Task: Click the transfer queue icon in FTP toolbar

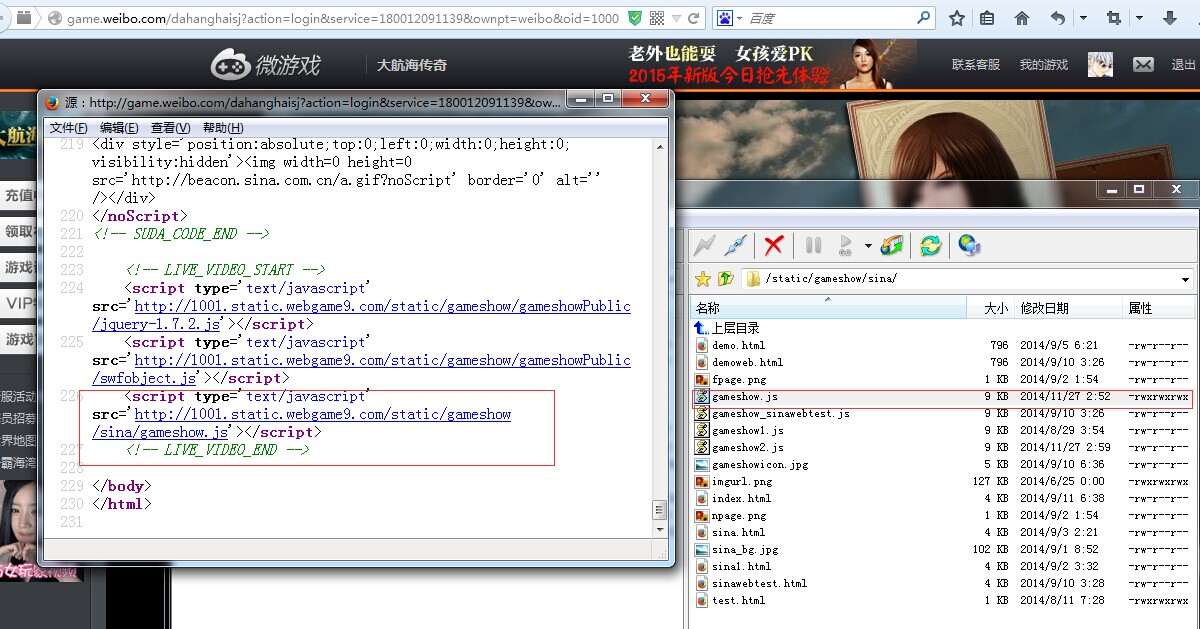Action: coord(891,245)
